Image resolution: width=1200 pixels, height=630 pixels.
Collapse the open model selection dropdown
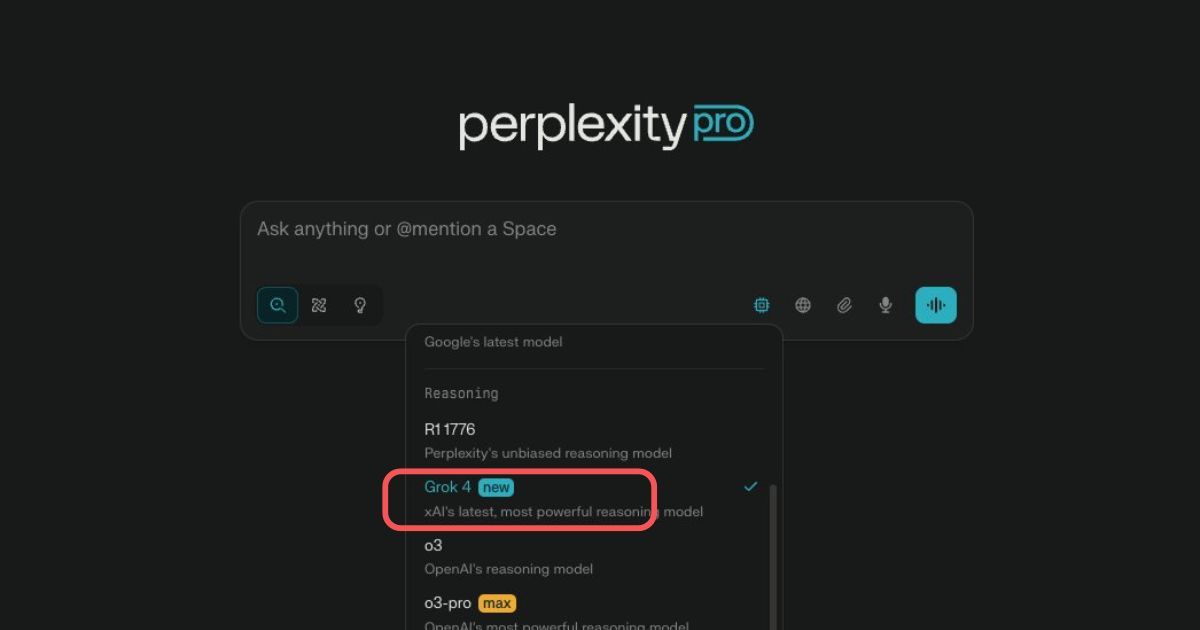(x=761, y=305)
